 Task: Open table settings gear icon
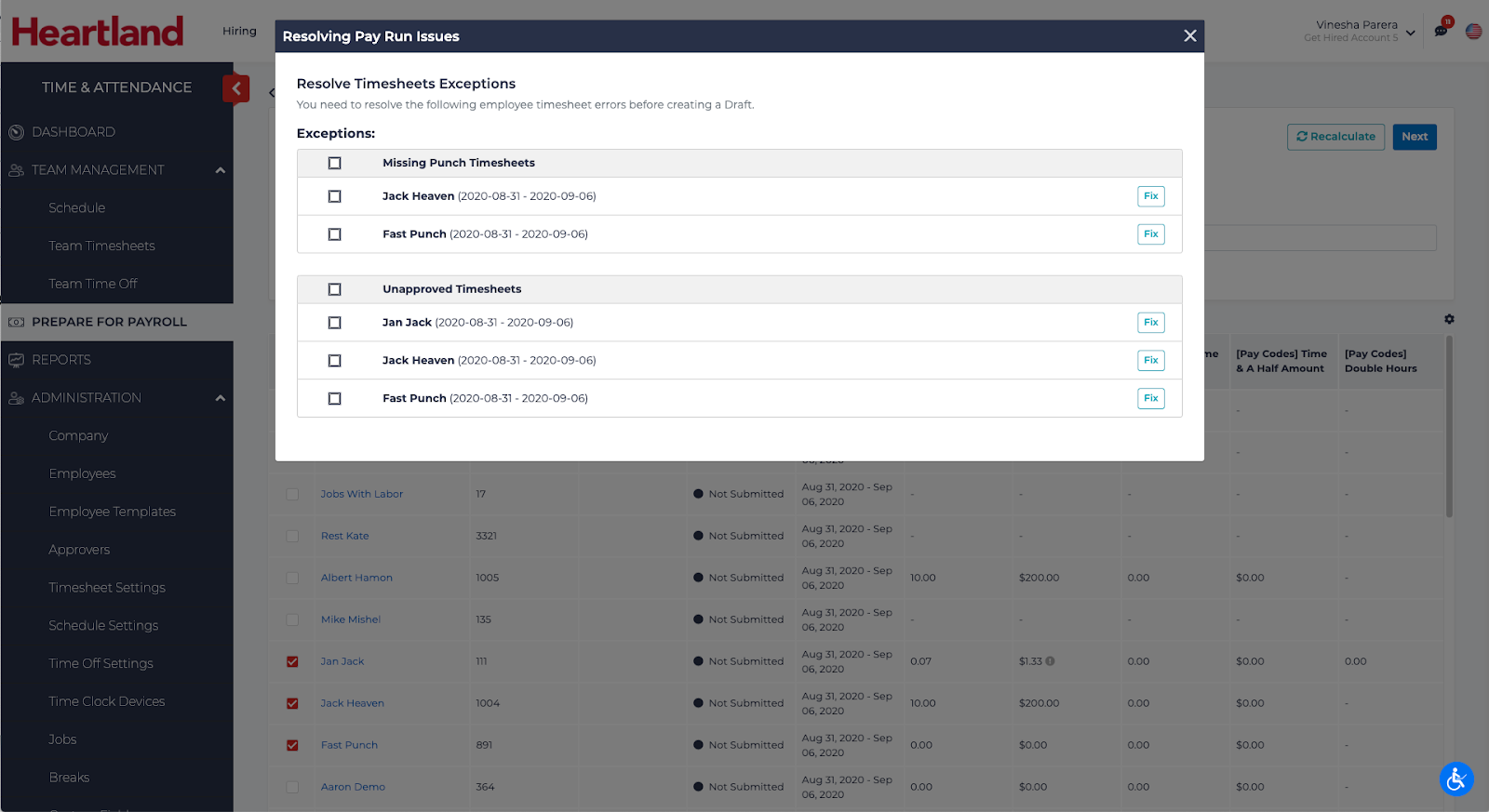coord(1449,319)
